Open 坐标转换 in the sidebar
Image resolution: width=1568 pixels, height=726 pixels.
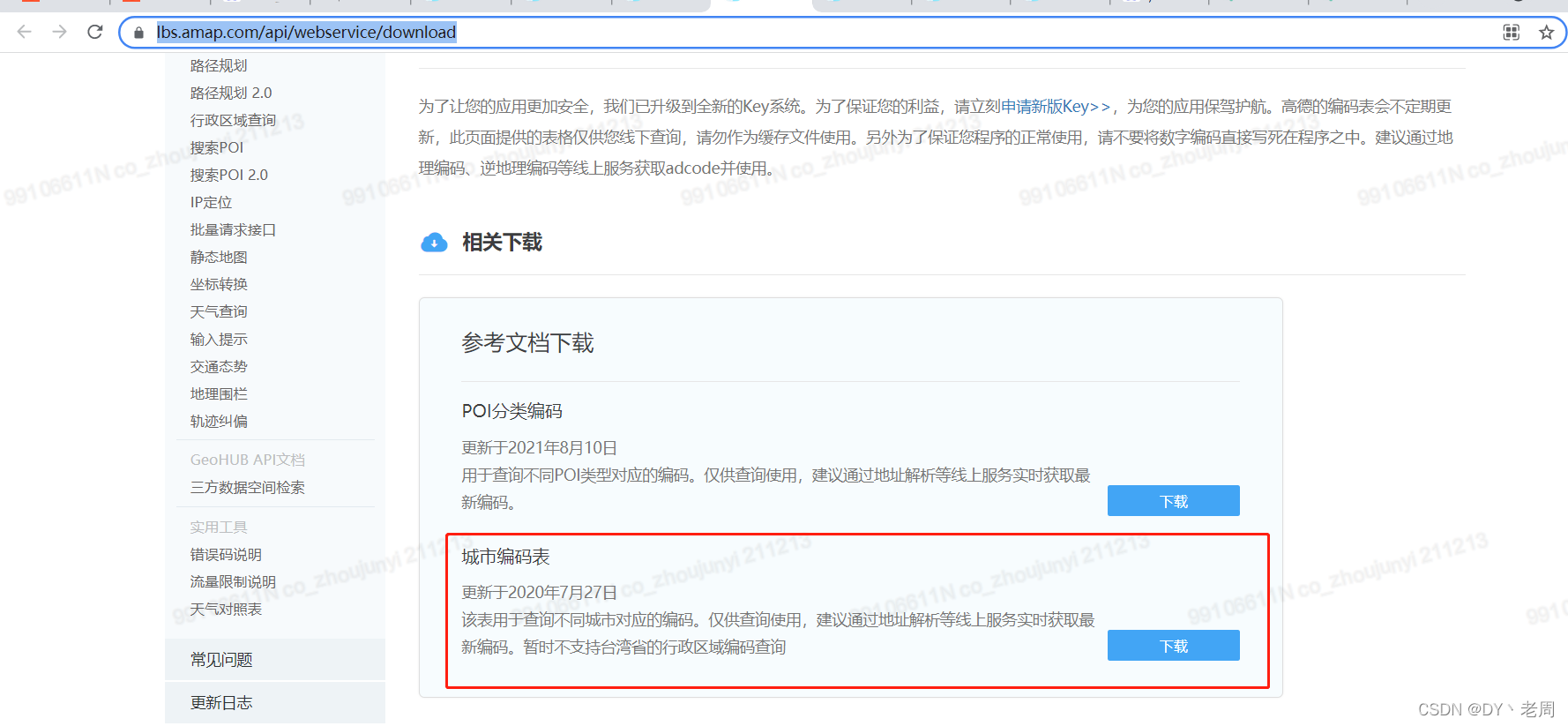219,284
